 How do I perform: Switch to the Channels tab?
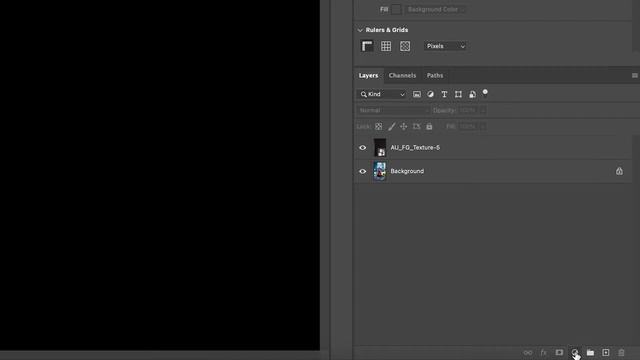pos(402,76)
